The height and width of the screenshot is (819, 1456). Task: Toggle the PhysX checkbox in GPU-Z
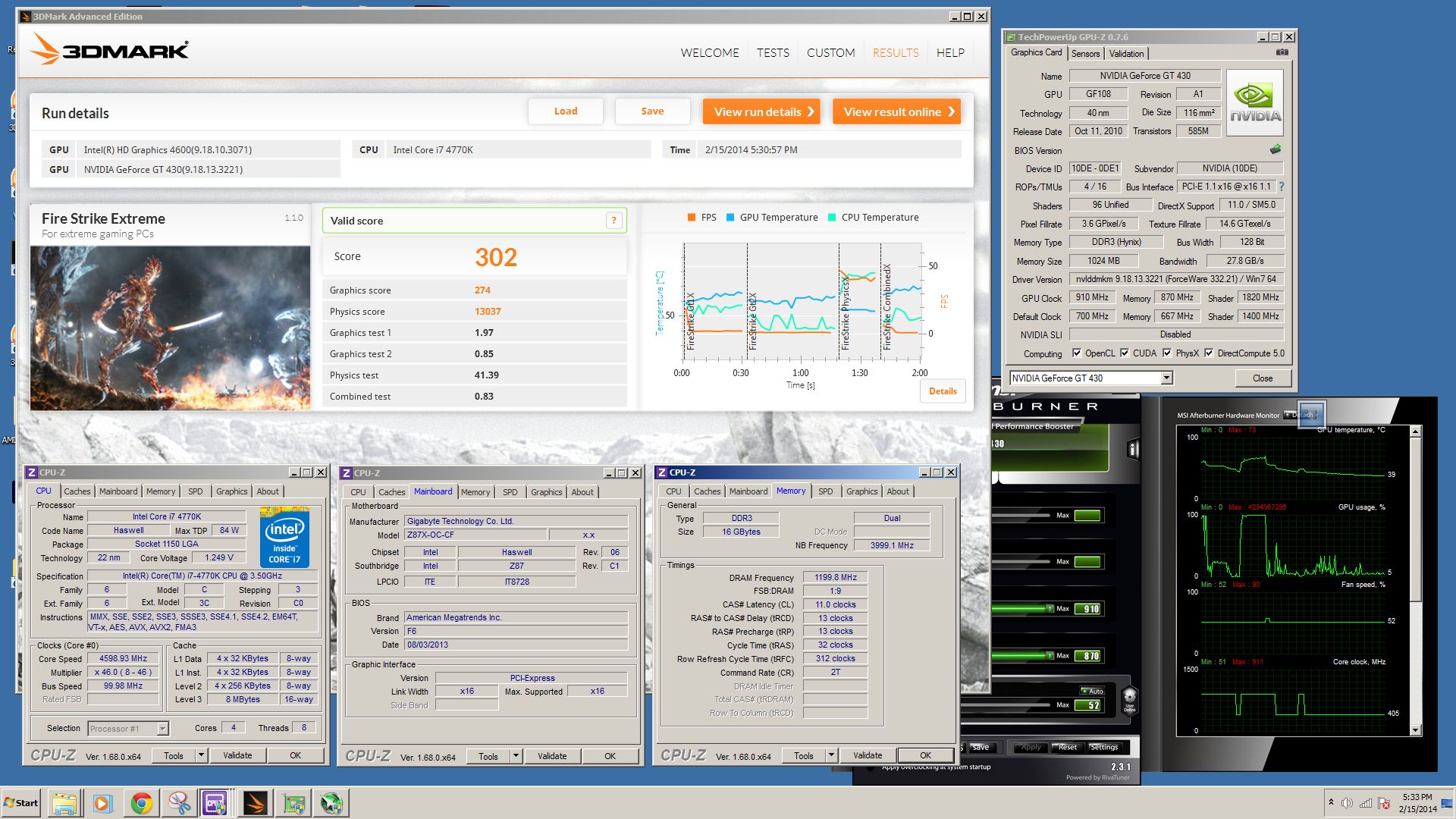click(1167, 353)
